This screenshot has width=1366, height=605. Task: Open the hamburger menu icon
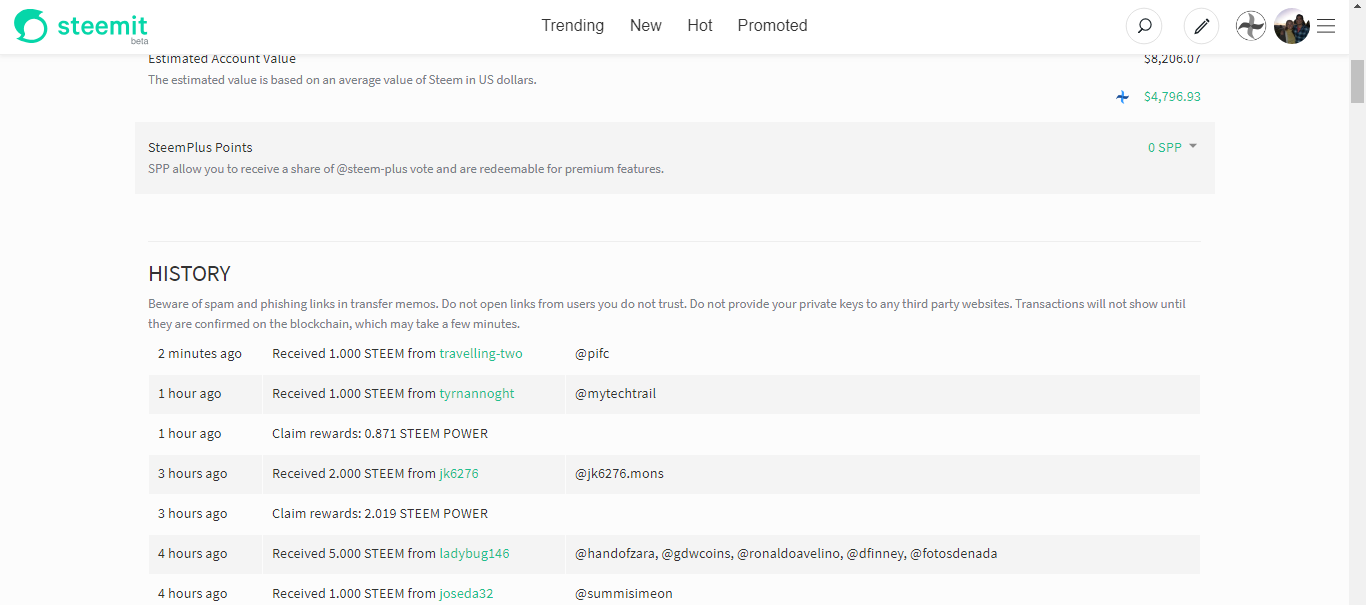(1326, 26)
